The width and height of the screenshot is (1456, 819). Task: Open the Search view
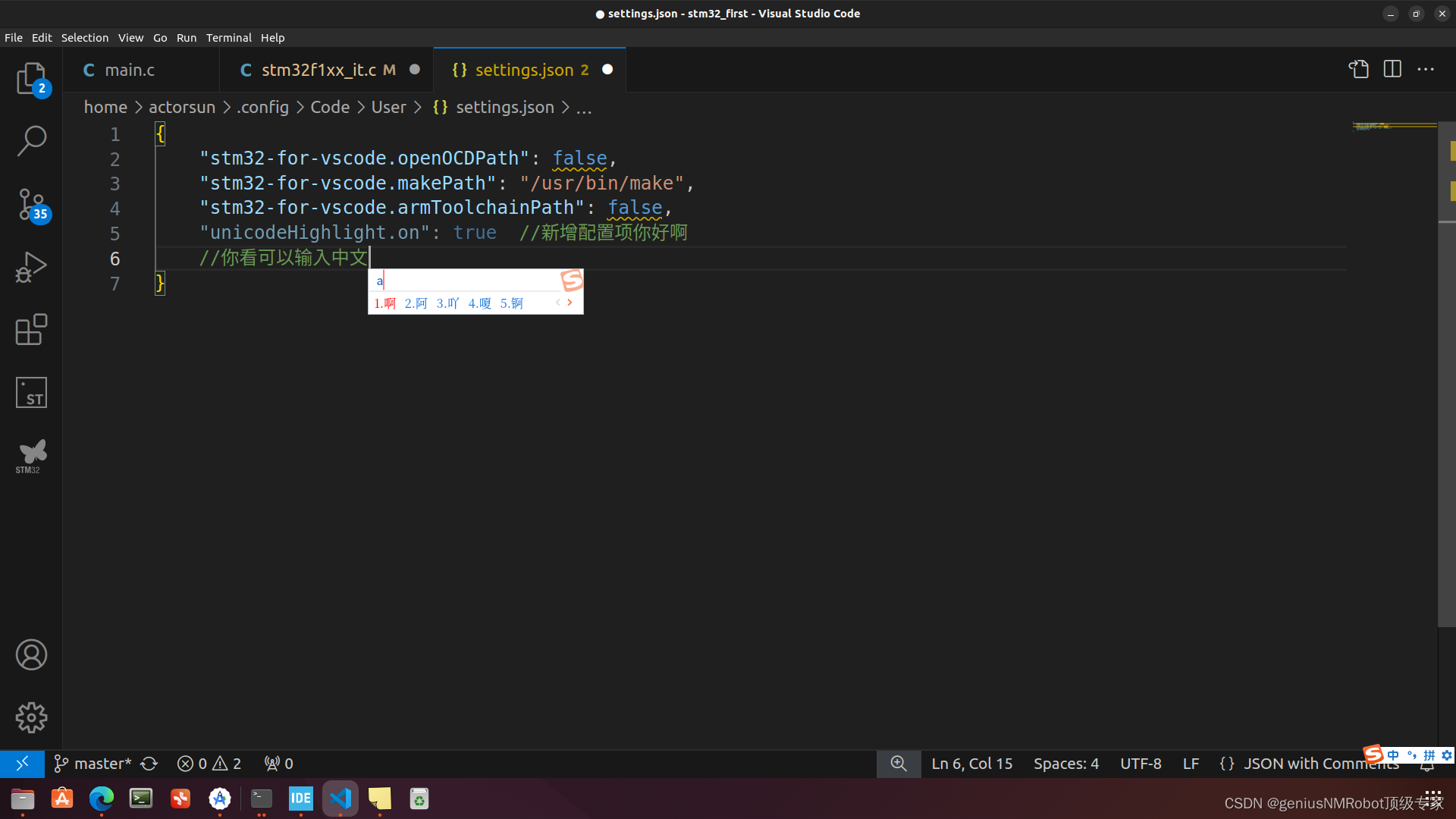pyautogui.click(x=31, y=140)
